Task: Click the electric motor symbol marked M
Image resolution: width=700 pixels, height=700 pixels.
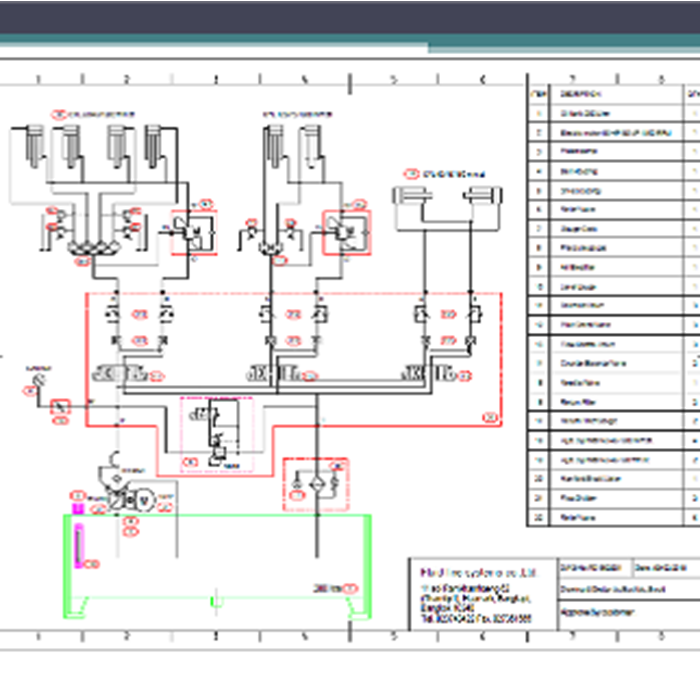Action: (x=144, y=500)
